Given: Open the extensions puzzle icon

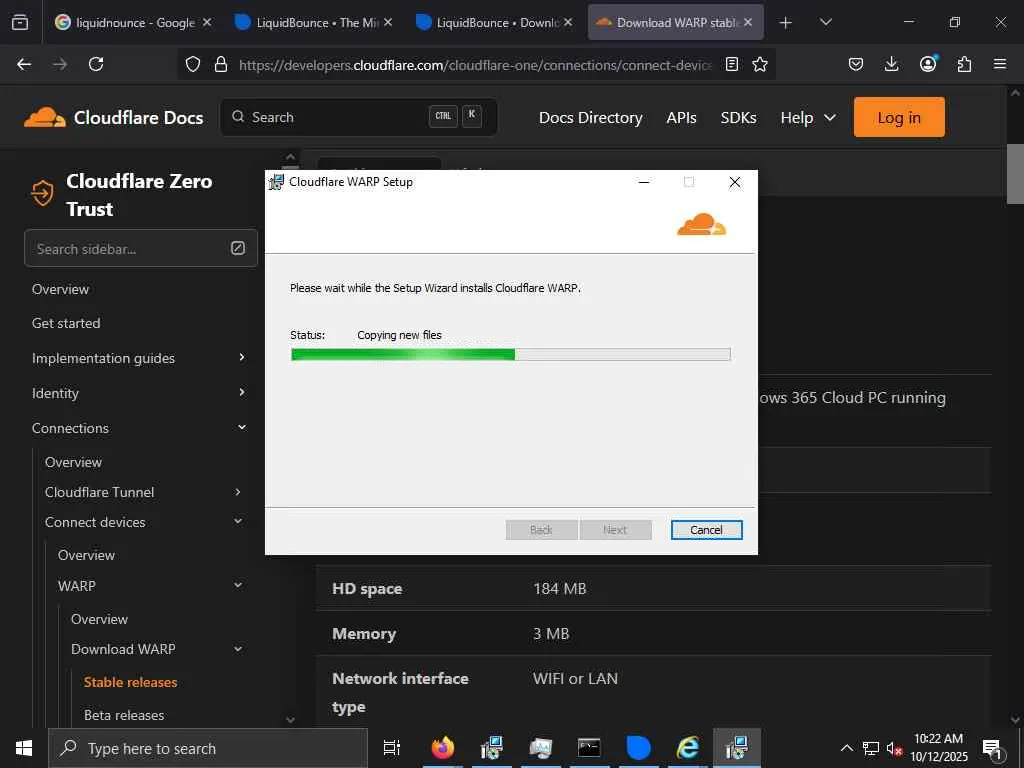Looking at the screenshot, I should point(964,64).
